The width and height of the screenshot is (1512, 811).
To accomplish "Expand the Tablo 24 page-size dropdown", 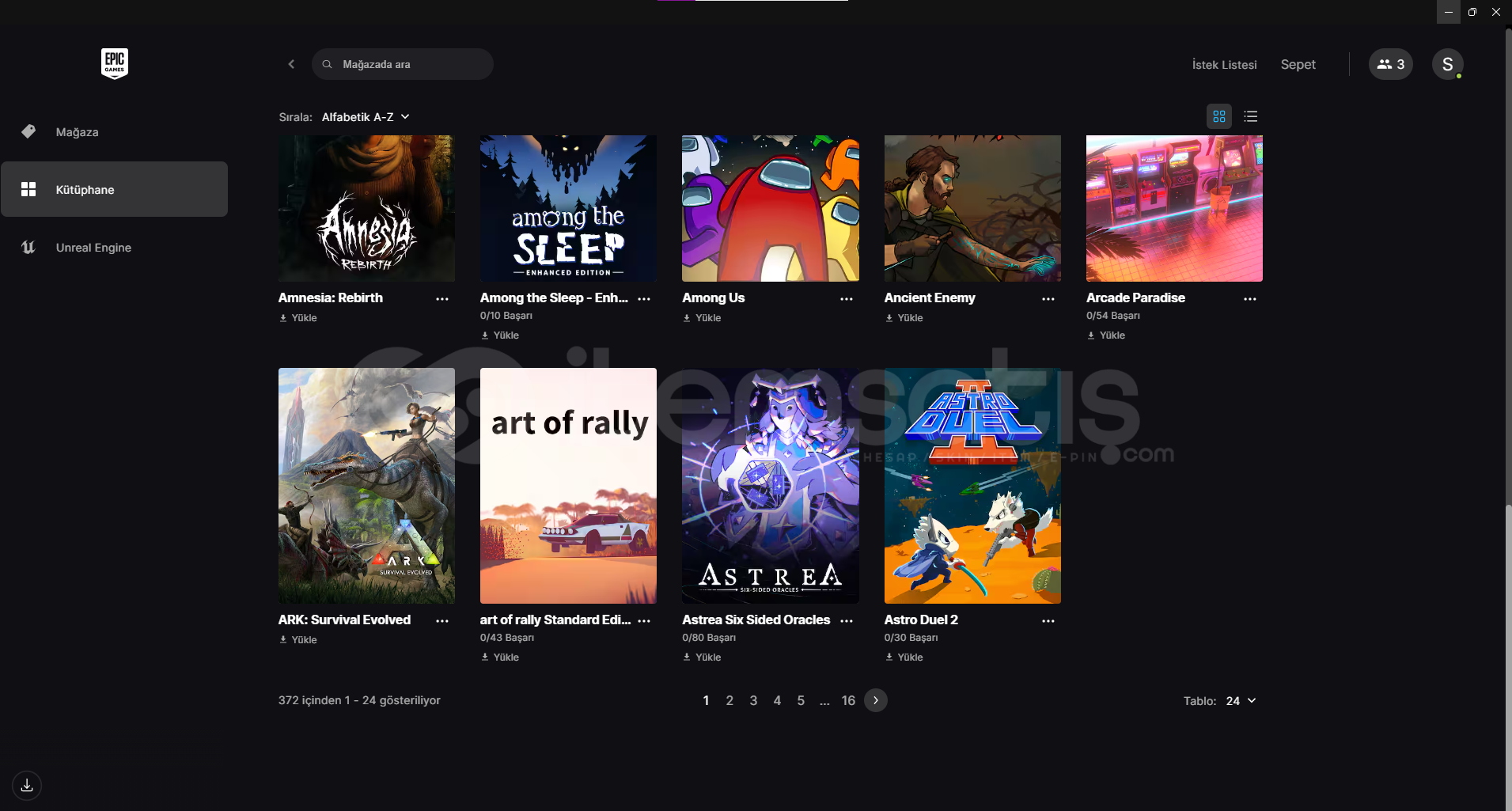I will point(1241,701).
